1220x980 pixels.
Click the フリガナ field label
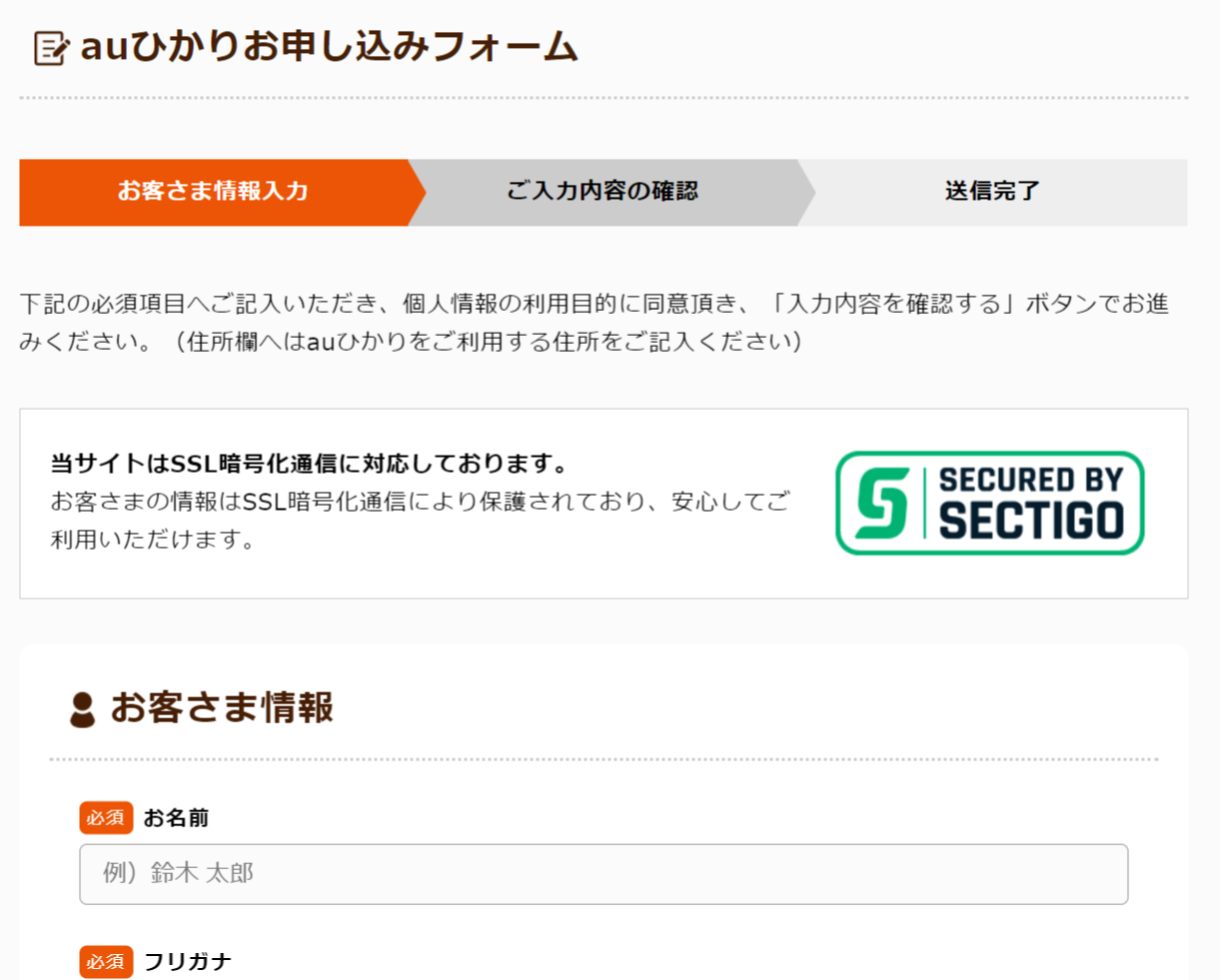pyautogui.click(x=188, y=961)
